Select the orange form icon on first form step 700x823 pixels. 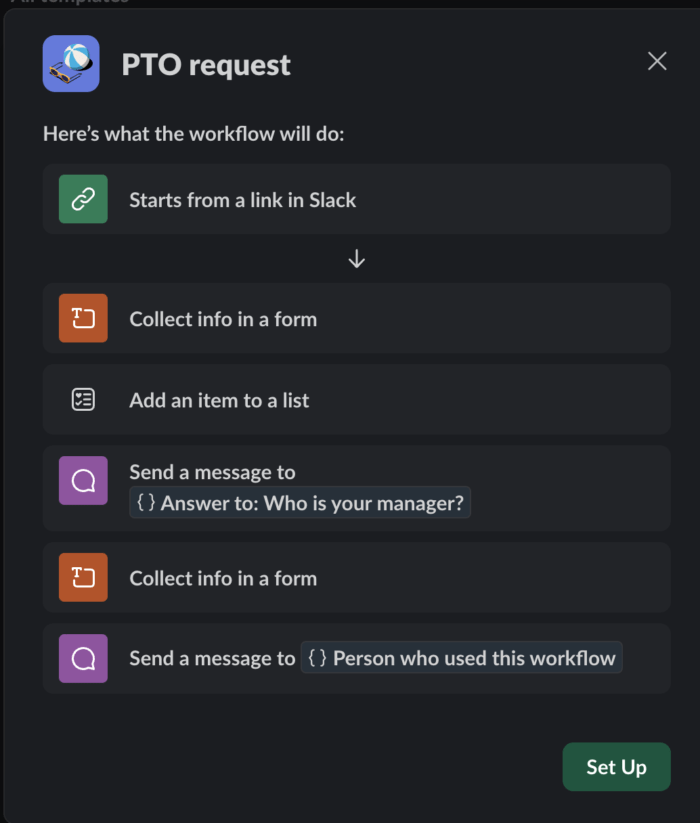point(83,319)
